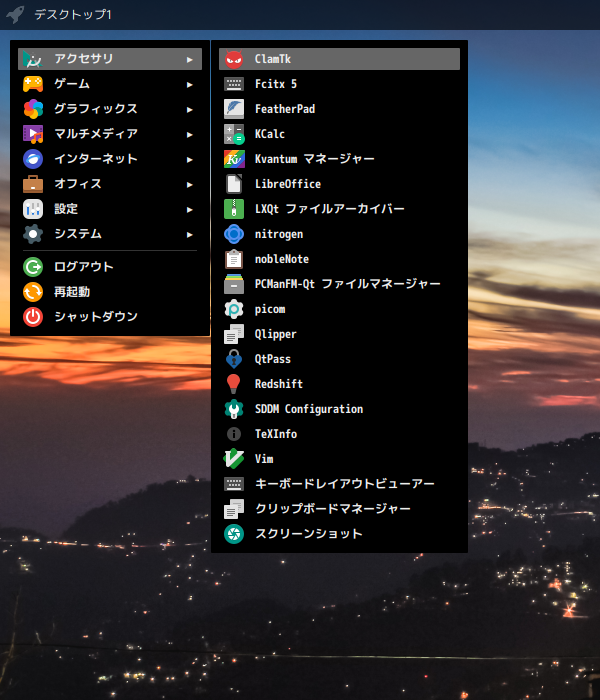Click the スクリーンショット camera icon
600x700 pixels.
coord(234,534)
